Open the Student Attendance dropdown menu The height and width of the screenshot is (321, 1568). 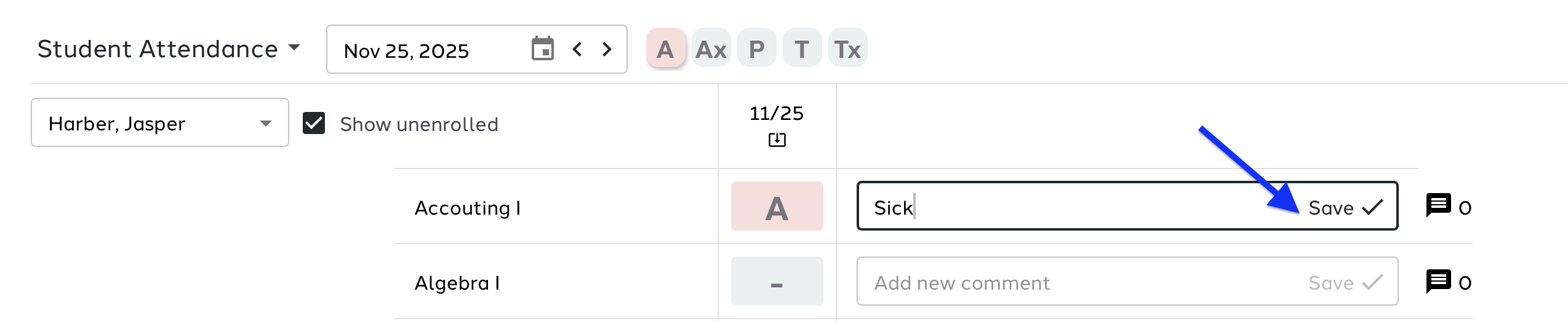(x=169, y=49)
